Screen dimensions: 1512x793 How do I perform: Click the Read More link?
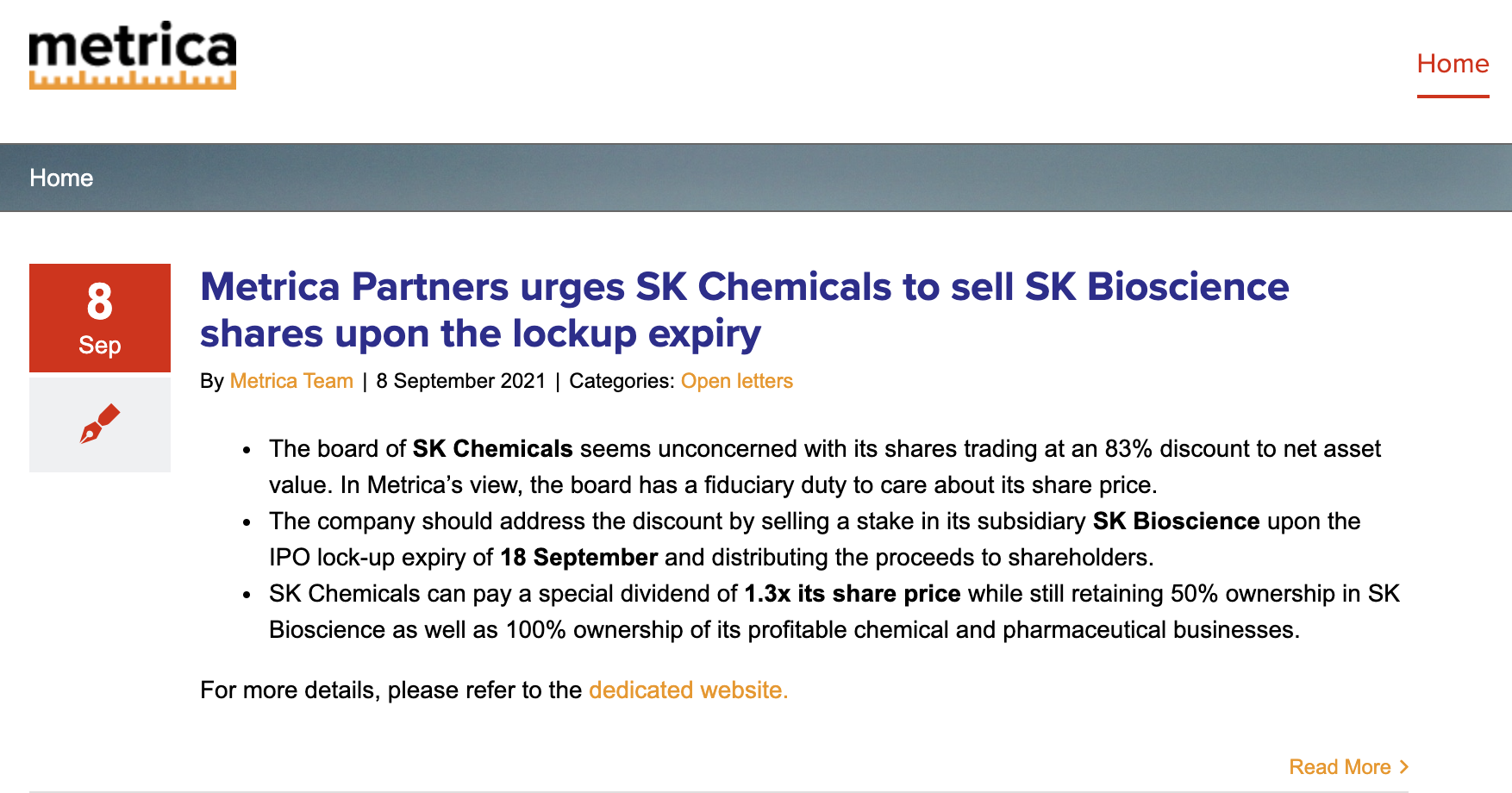[1340, 767]
